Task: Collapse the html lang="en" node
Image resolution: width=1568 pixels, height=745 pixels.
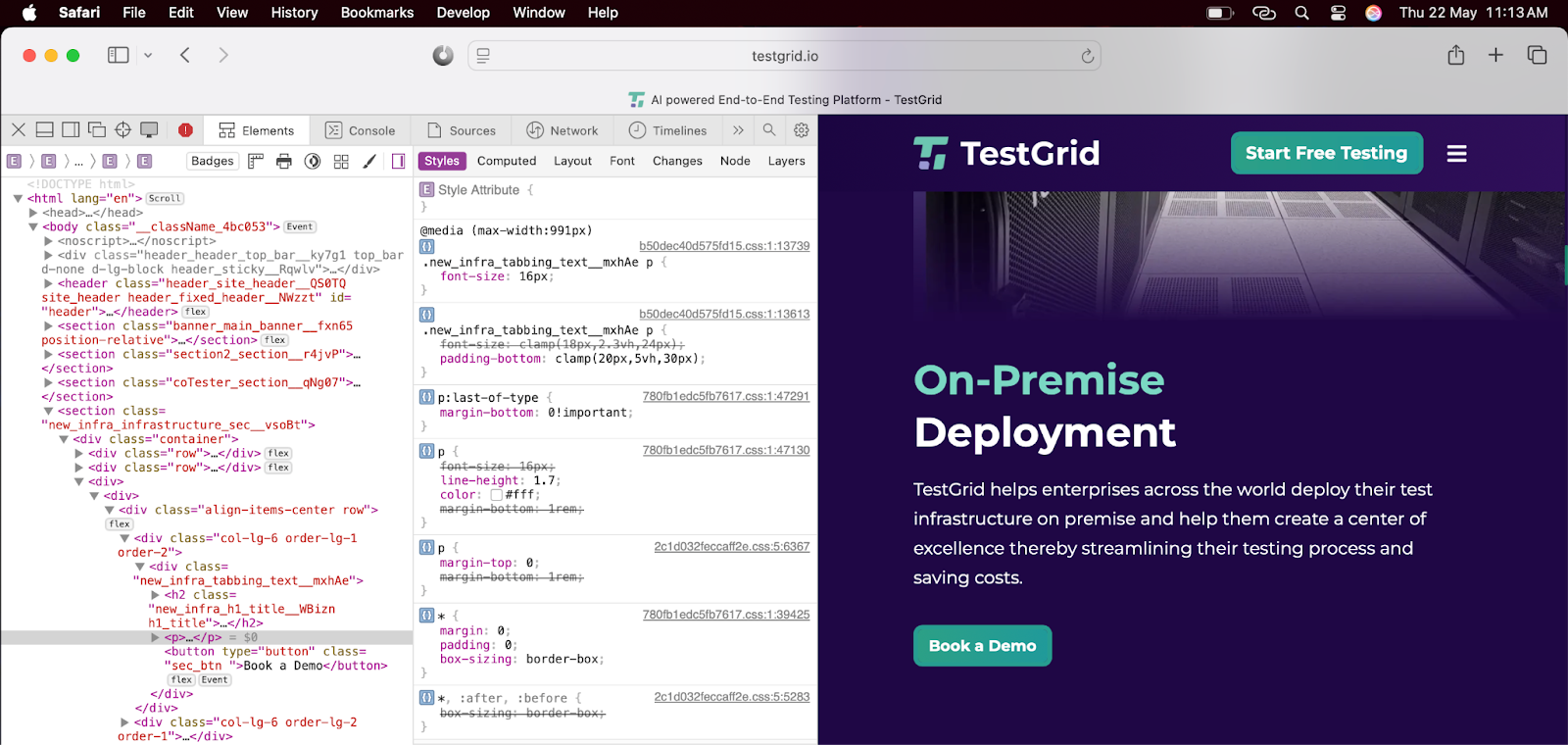Action: [18, 198]
